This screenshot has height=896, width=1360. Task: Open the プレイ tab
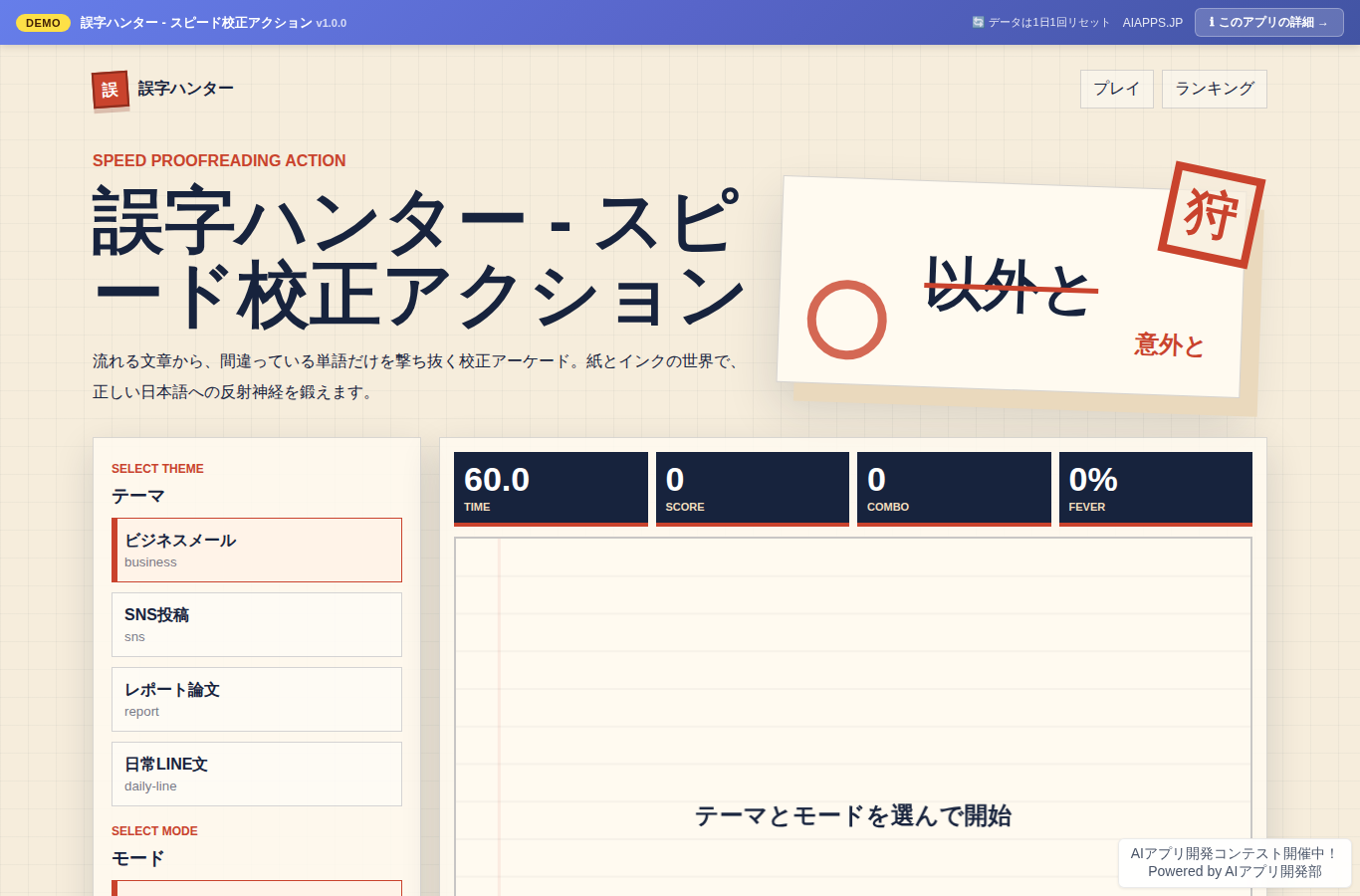coord(1117,89)
